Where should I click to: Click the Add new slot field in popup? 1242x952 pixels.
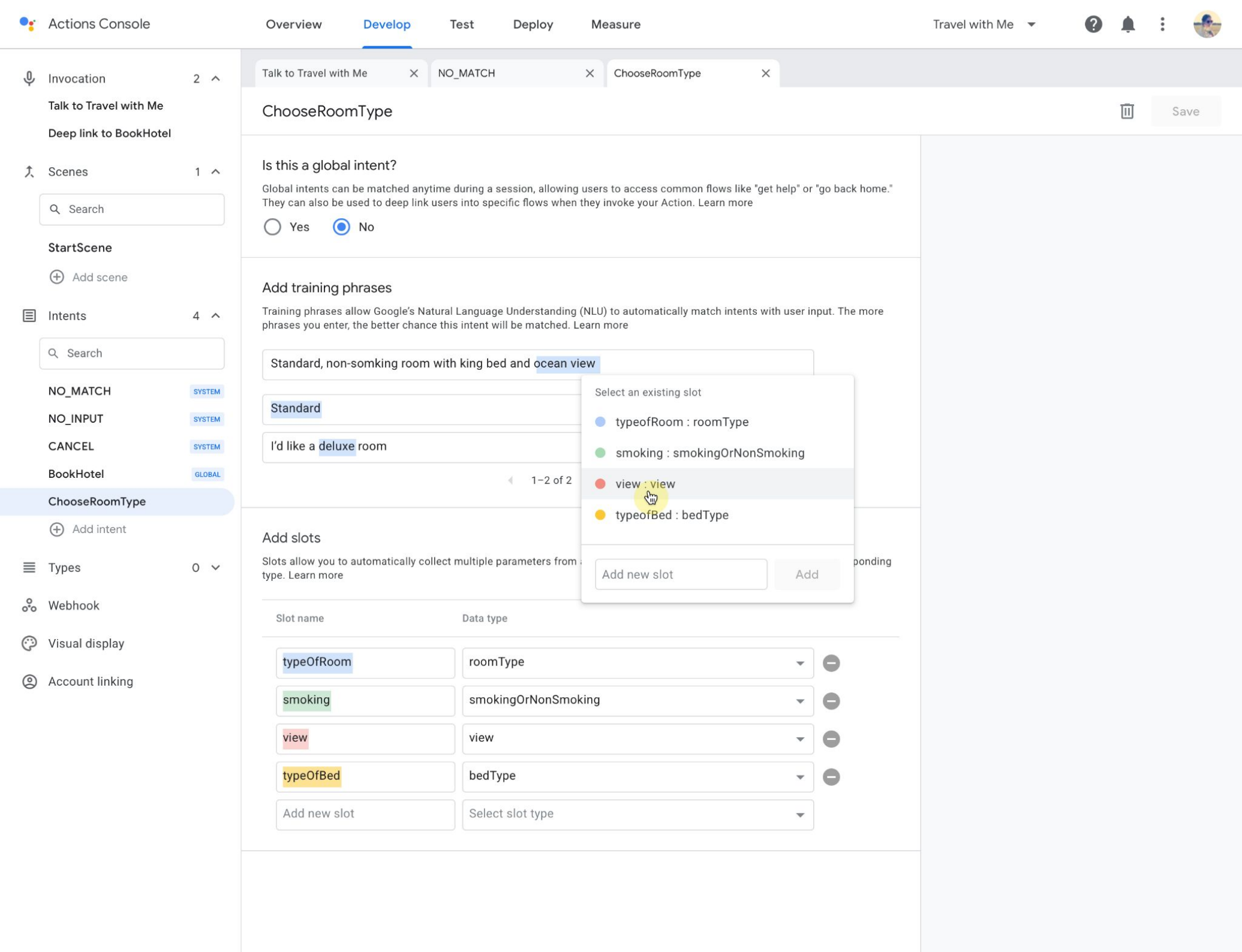[x=681, y=574]
